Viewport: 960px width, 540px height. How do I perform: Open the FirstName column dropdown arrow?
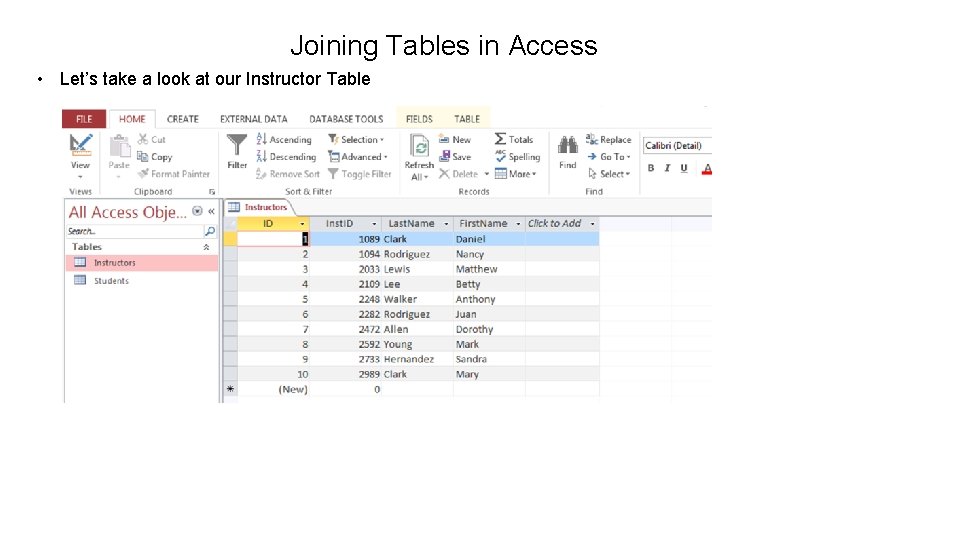(518, 224)
